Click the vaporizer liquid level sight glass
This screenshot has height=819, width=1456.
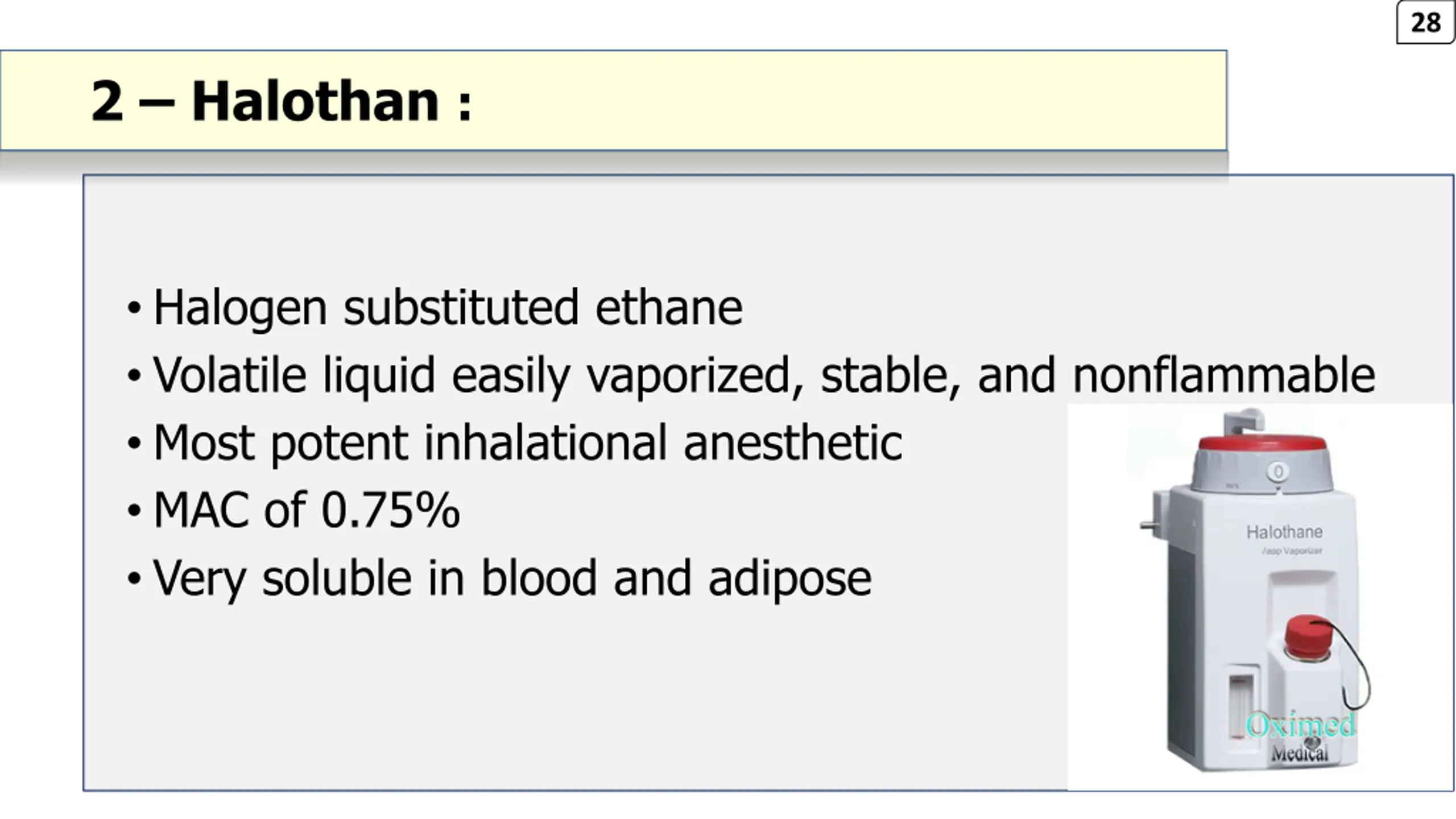point(1241,707)
